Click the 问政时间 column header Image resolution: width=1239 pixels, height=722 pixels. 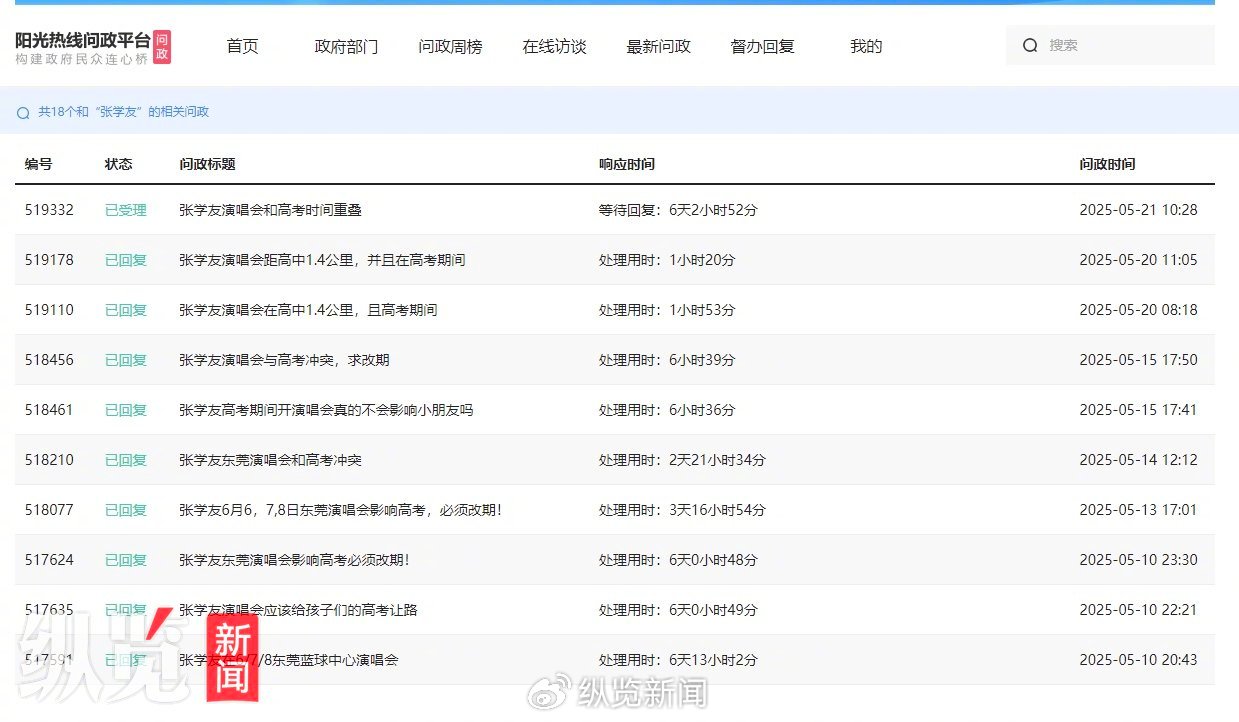1107,164
